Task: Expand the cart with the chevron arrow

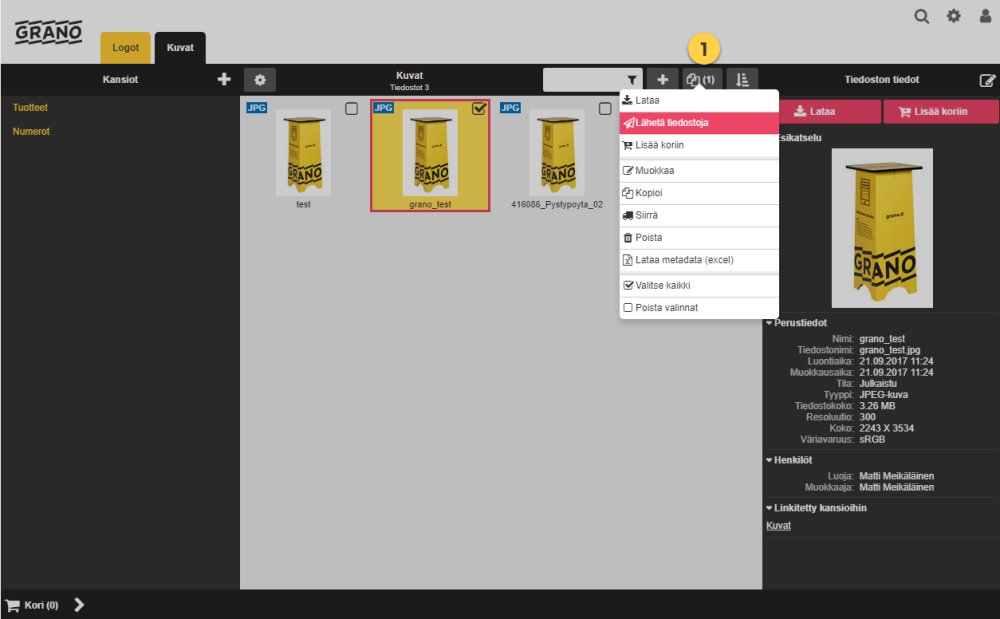Action: (78, 604)
